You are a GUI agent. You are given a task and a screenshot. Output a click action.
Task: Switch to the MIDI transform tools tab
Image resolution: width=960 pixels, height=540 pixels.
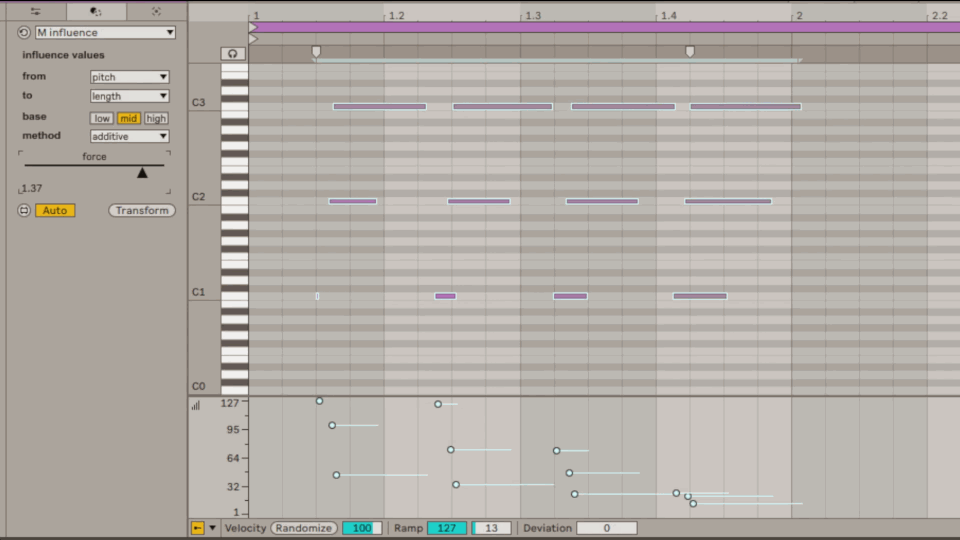coord(96,11)
